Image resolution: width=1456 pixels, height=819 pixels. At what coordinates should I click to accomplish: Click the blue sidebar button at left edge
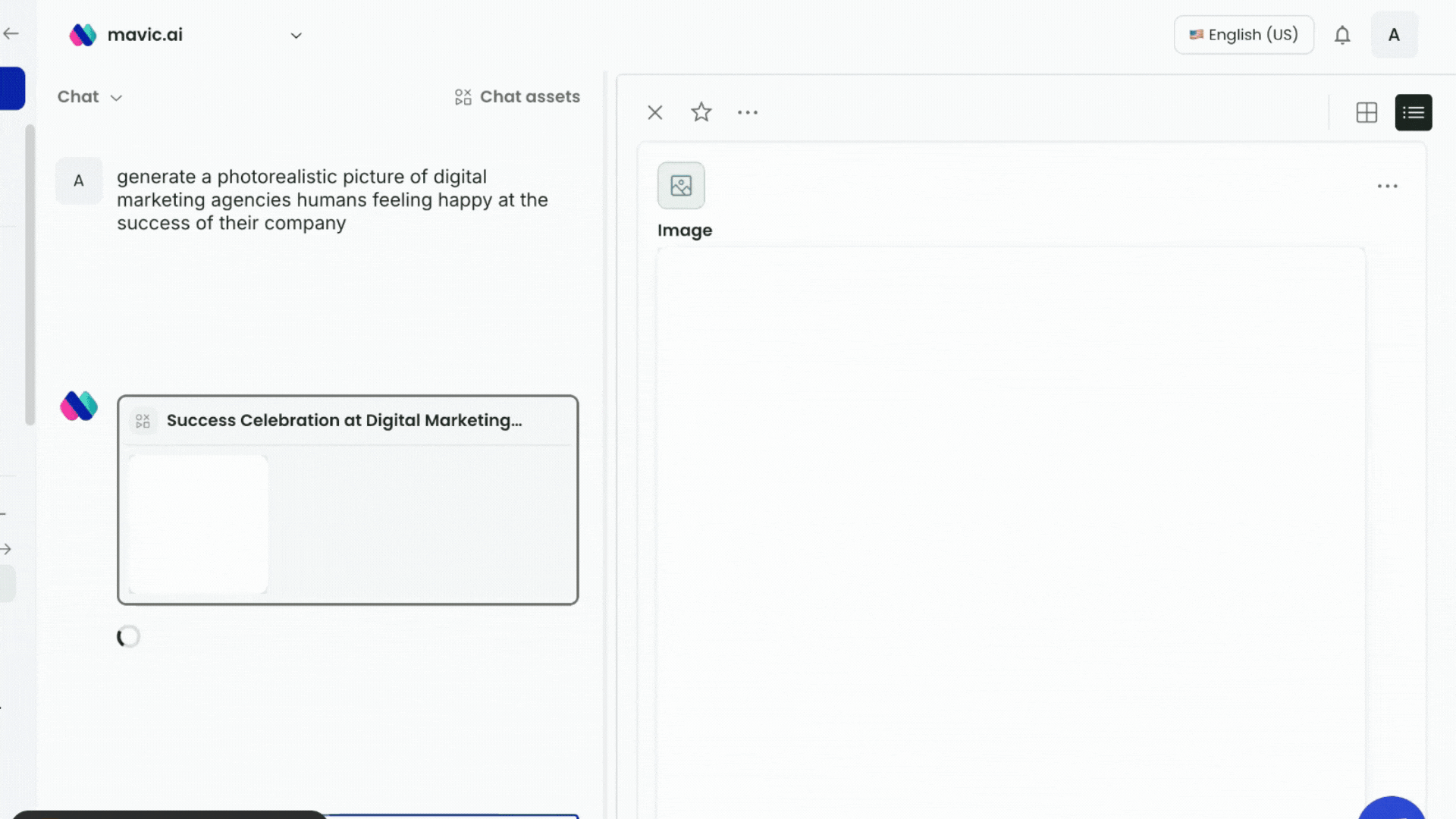(12, 89)
